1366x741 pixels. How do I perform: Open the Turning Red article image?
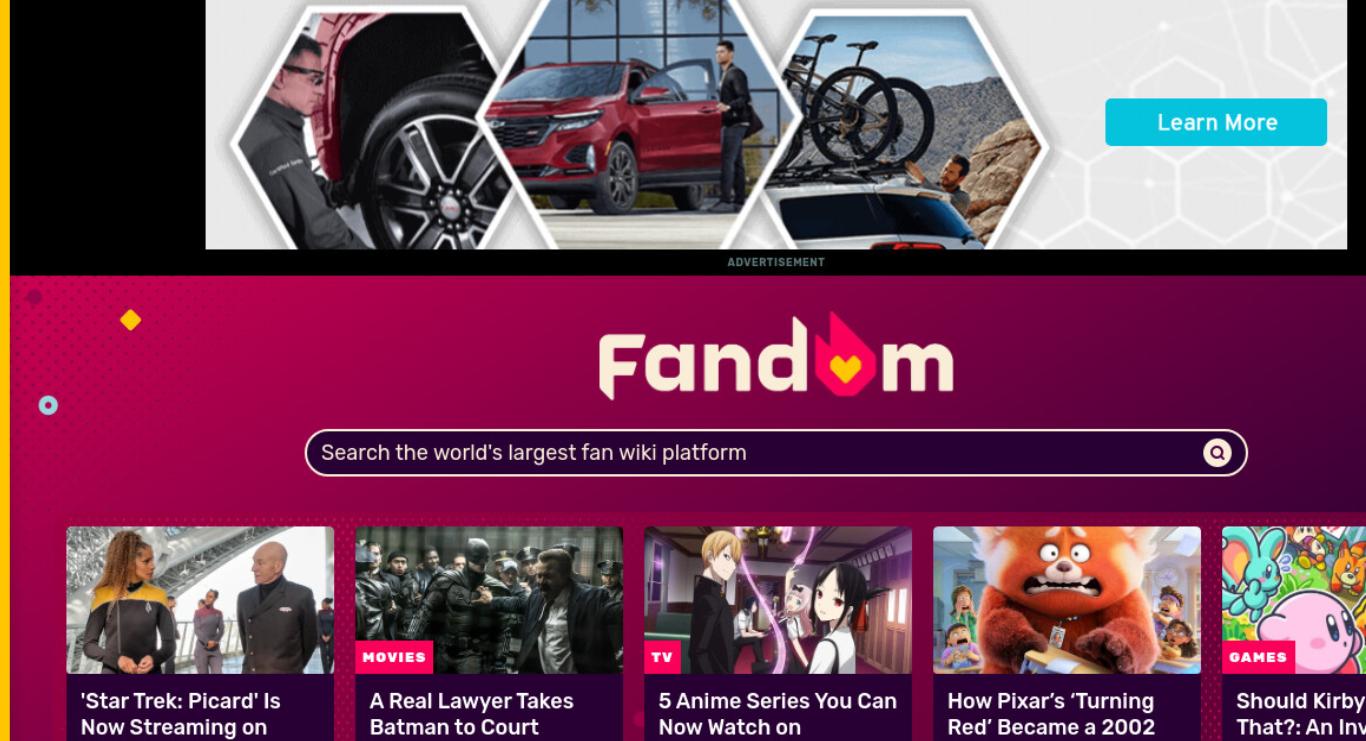tap(1067, 600)
